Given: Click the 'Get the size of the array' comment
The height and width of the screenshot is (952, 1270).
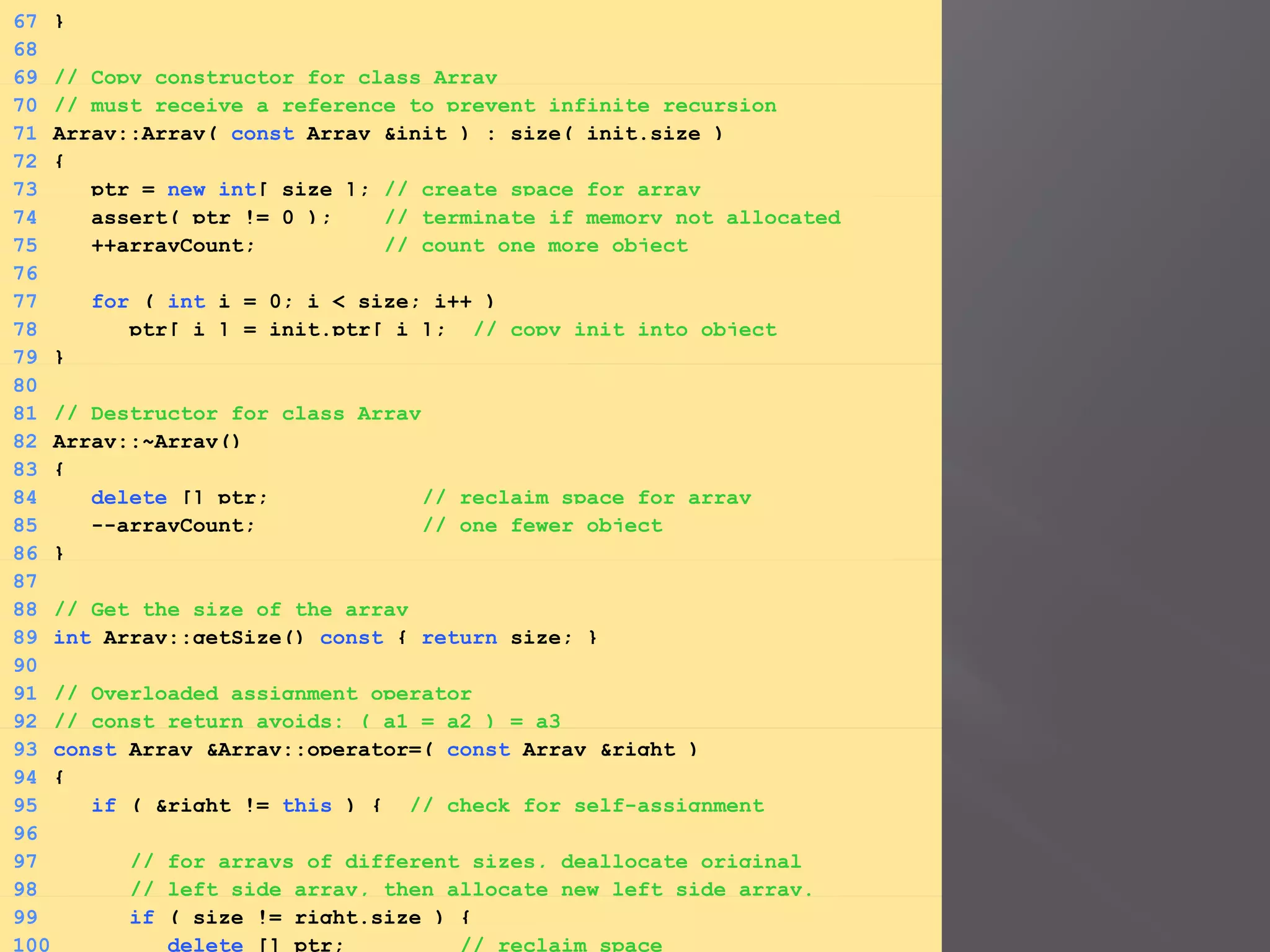Looking at the screenshot, I should 231,609.
